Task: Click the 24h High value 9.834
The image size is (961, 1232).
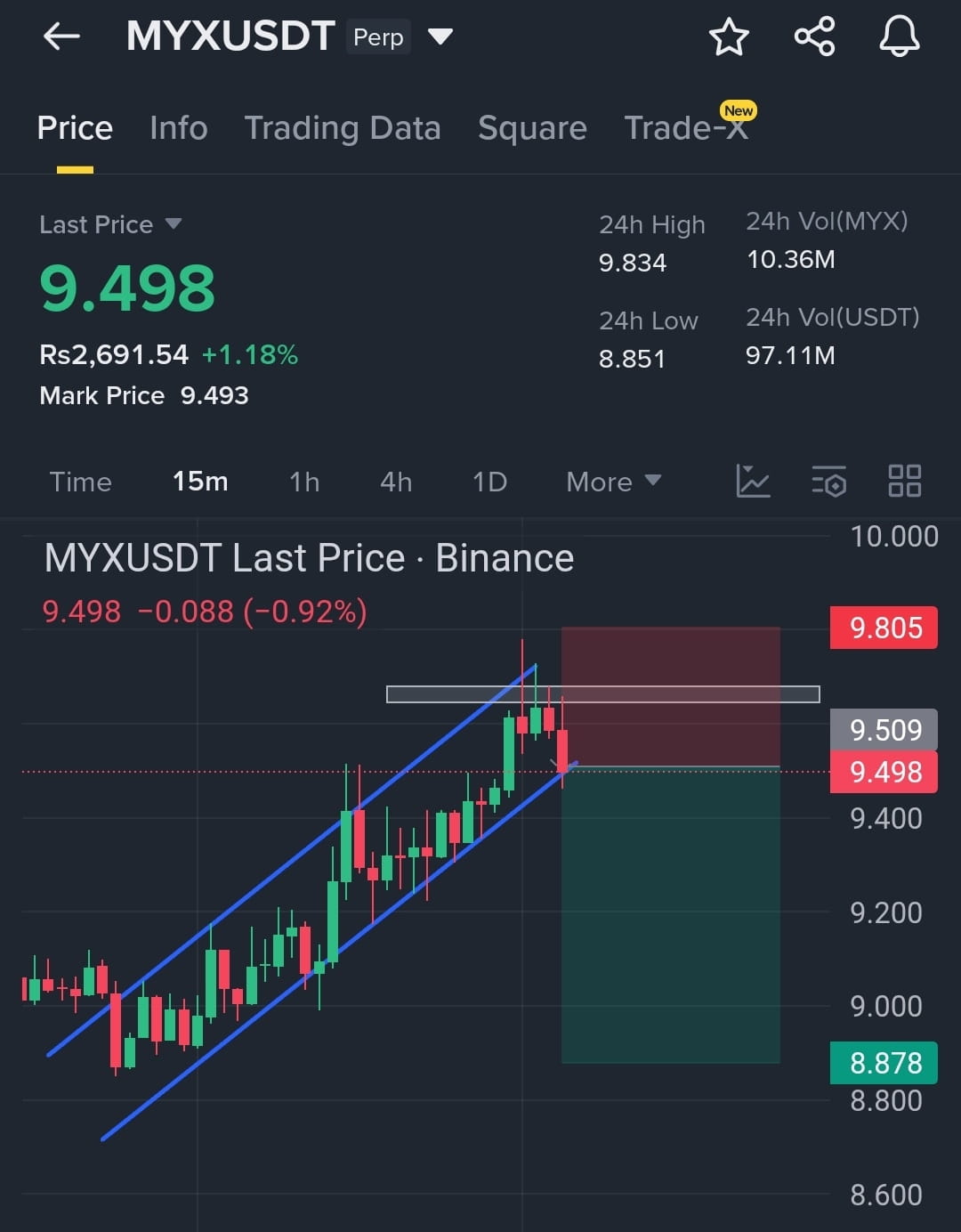Action: pos(633,263)
